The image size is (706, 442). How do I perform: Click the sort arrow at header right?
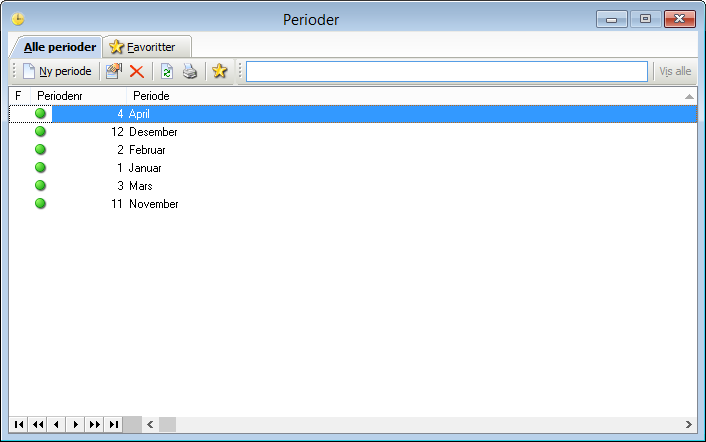(x=689, y=96)
